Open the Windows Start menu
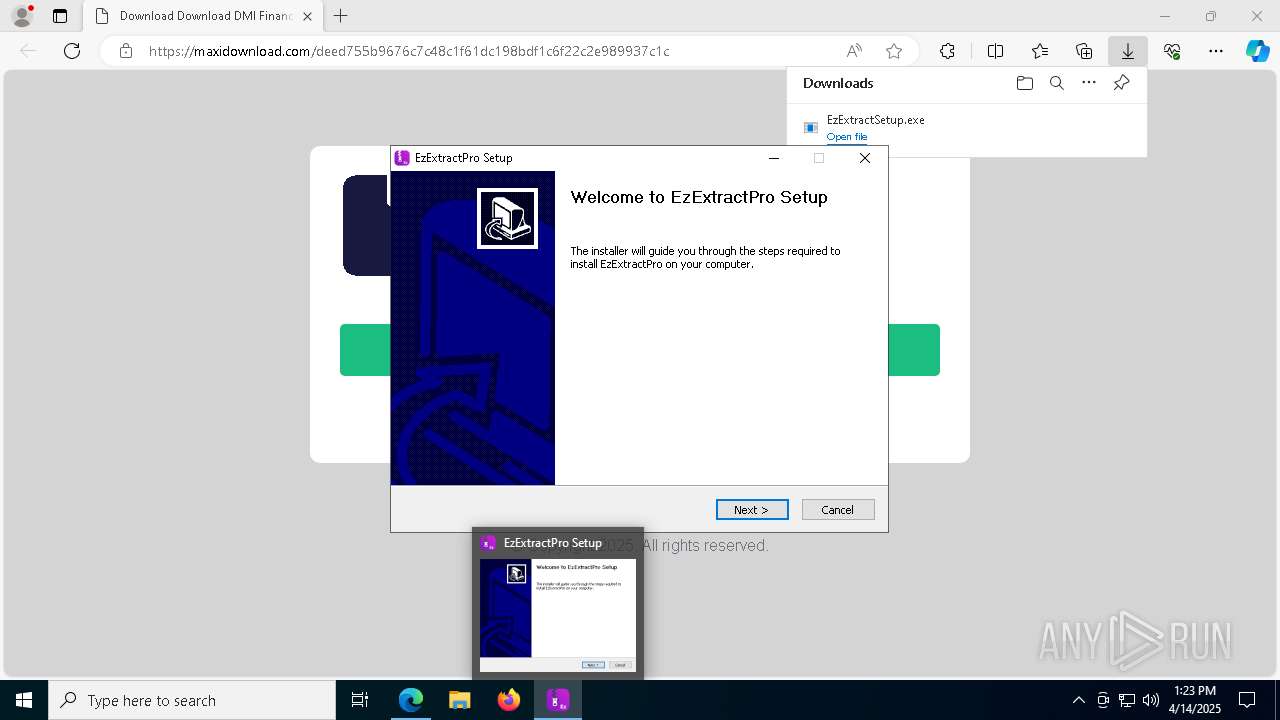 click(x=24, y=700)
